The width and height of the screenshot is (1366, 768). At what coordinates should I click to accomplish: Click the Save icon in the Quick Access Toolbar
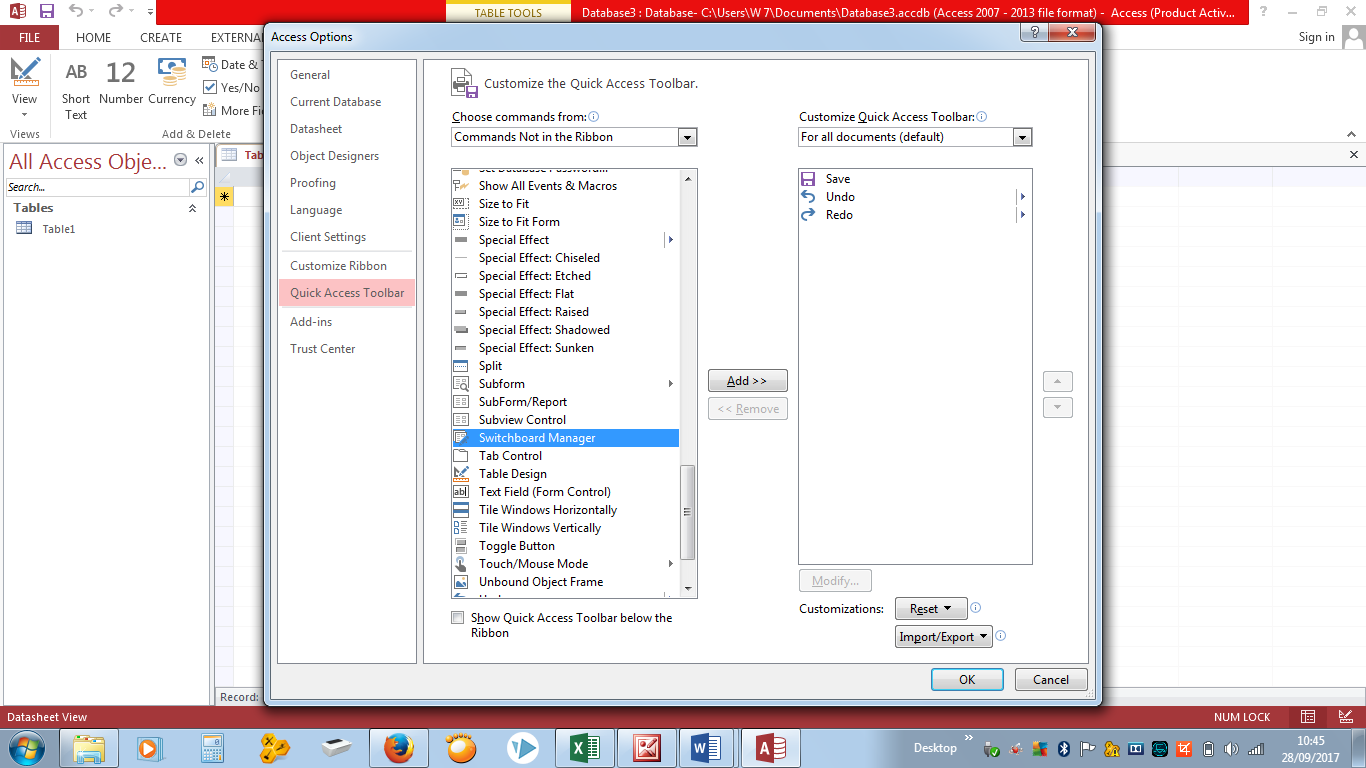coord(45,13)
